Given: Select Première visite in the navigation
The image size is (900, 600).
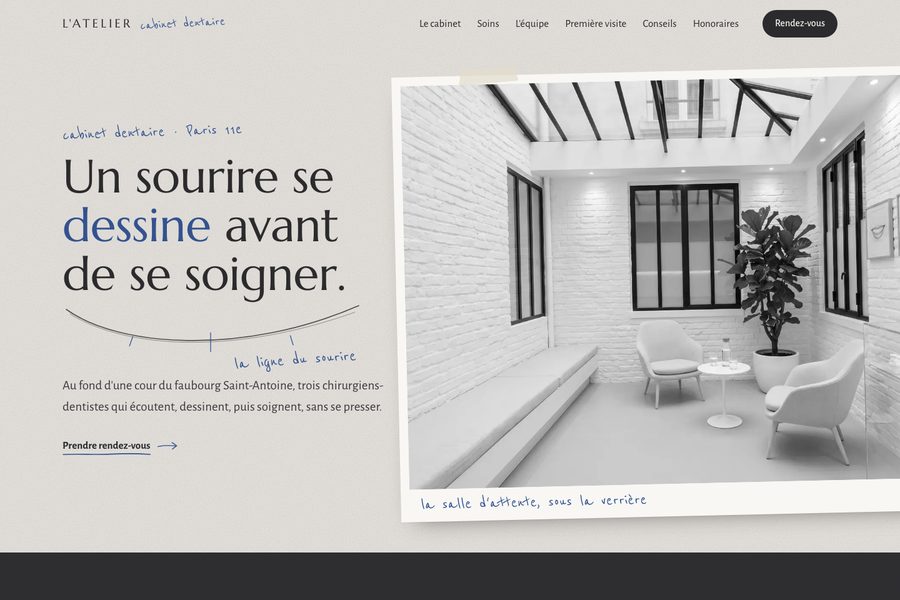Looking at the screenshot, I should pyautogui.click(x=595, y=24).
